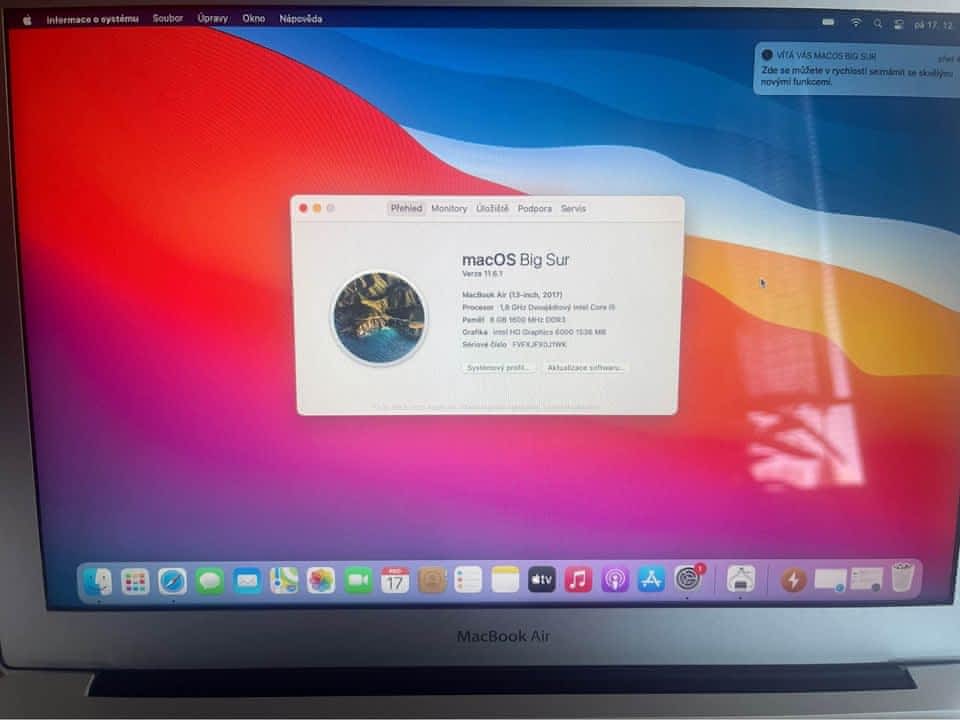Open the Apple menu

pyautogui.click(x=27, y=20)
